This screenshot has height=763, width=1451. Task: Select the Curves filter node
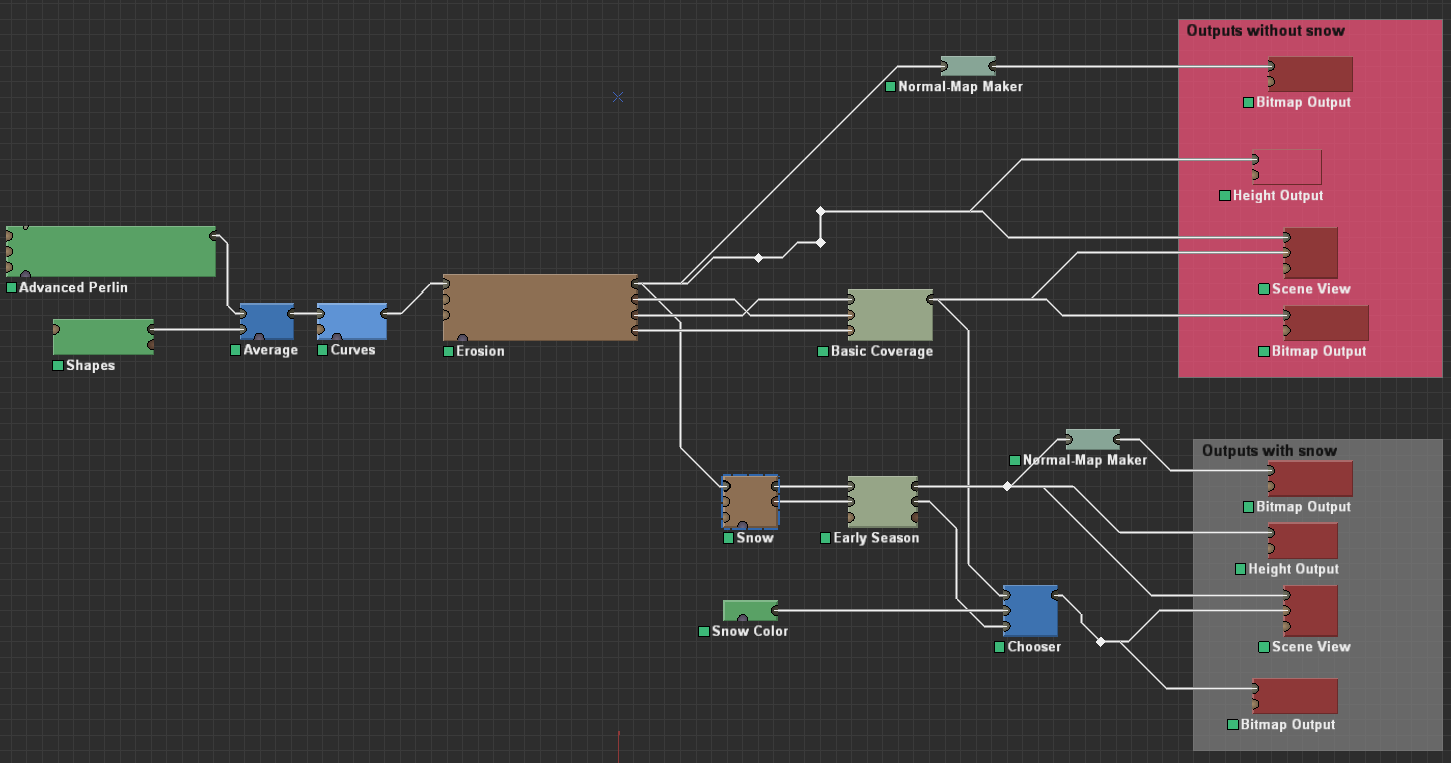point(352,321)
